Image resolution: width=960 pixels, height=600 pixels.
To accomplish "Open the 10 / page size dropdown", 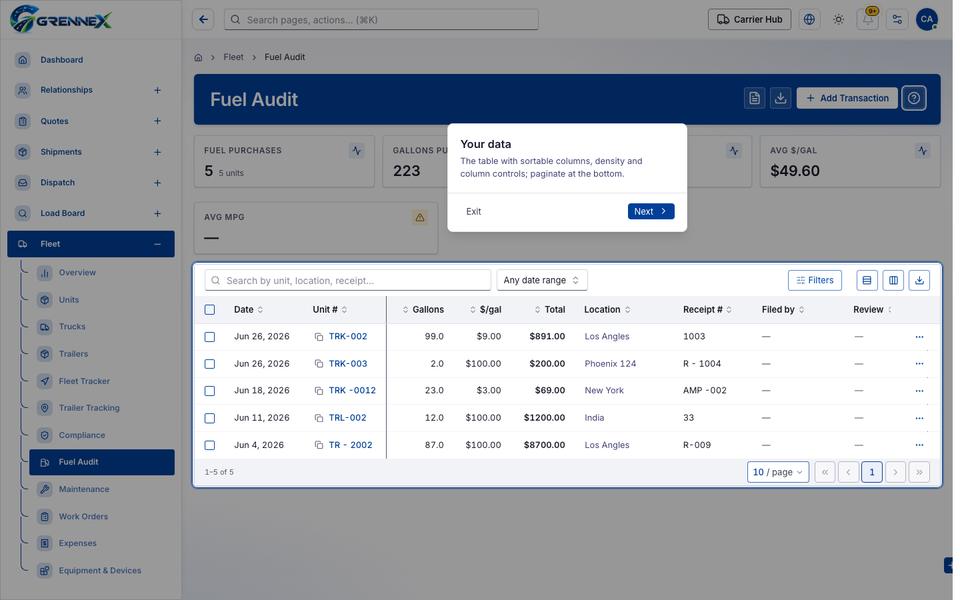I will pyautogui.click(x=778, y=472).
